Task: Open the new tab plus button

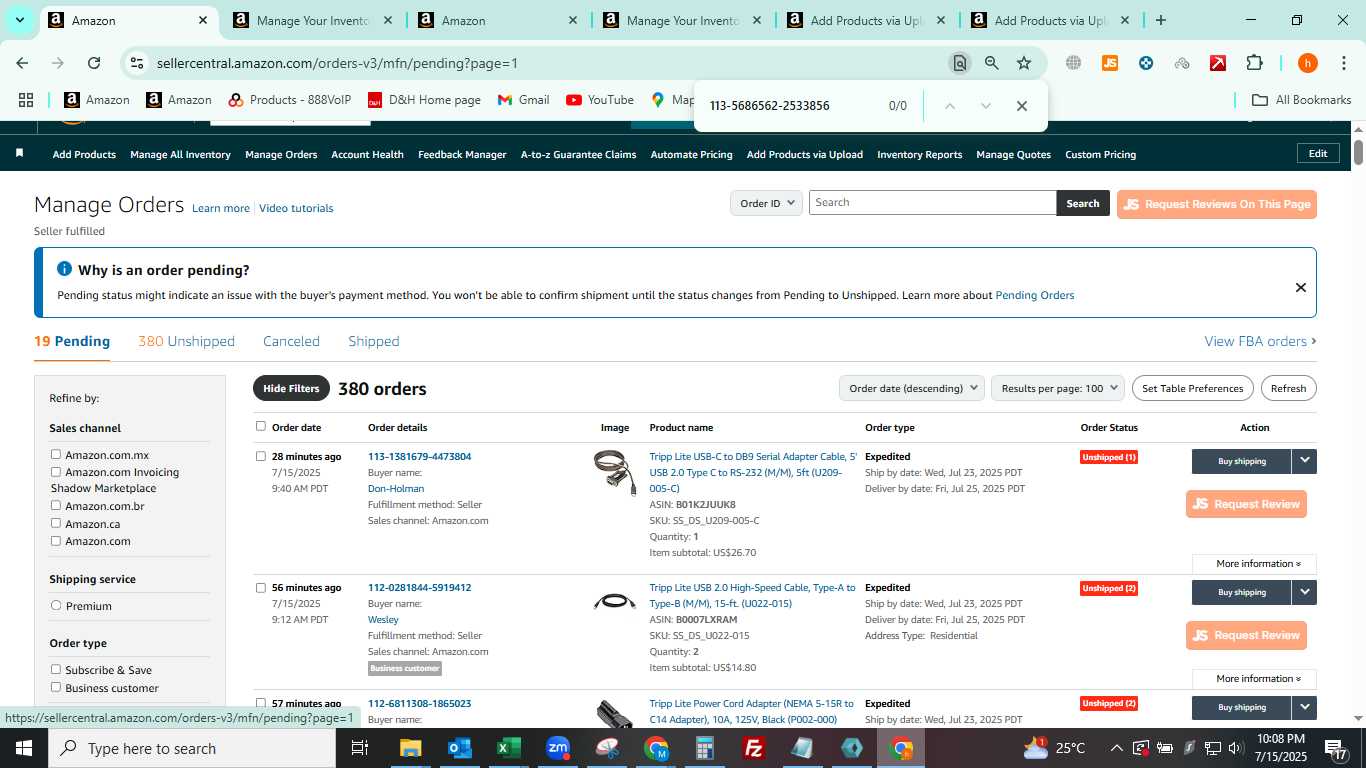Action: pos(1160,20)
